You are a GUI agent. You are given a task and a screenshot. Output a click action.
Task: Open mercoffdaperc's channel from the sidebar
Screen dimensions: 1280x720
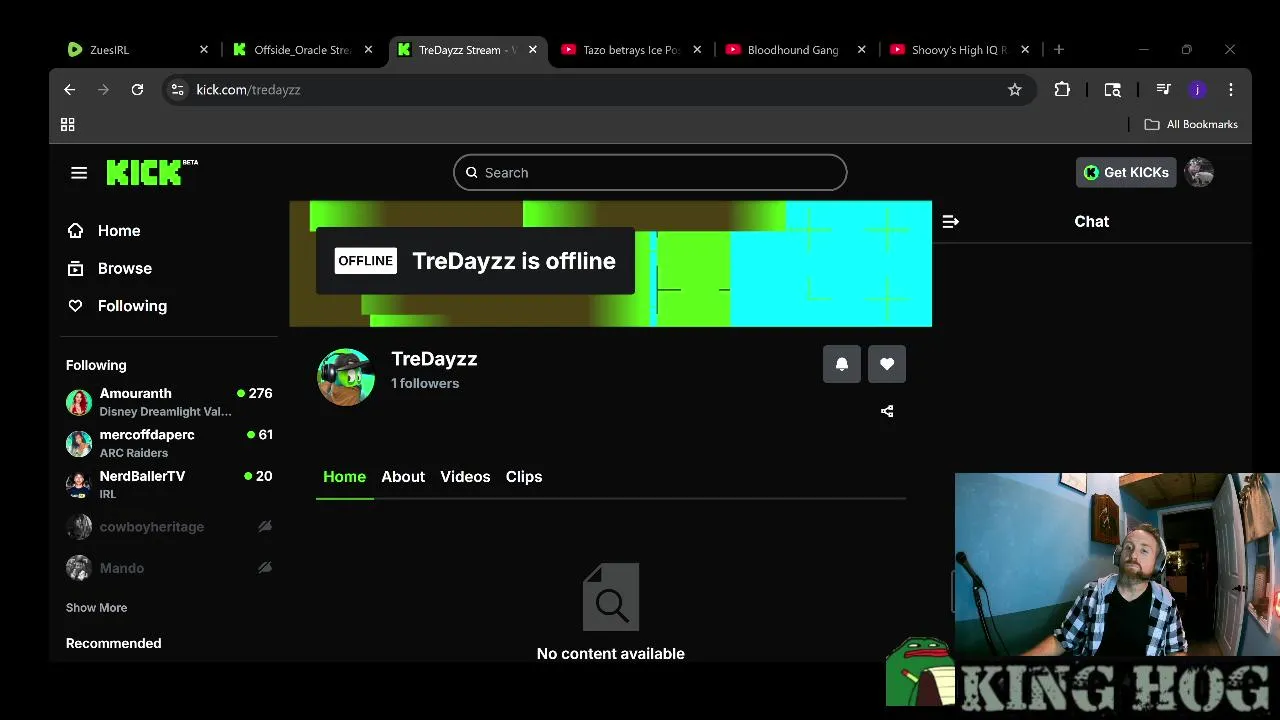point(169,443)
